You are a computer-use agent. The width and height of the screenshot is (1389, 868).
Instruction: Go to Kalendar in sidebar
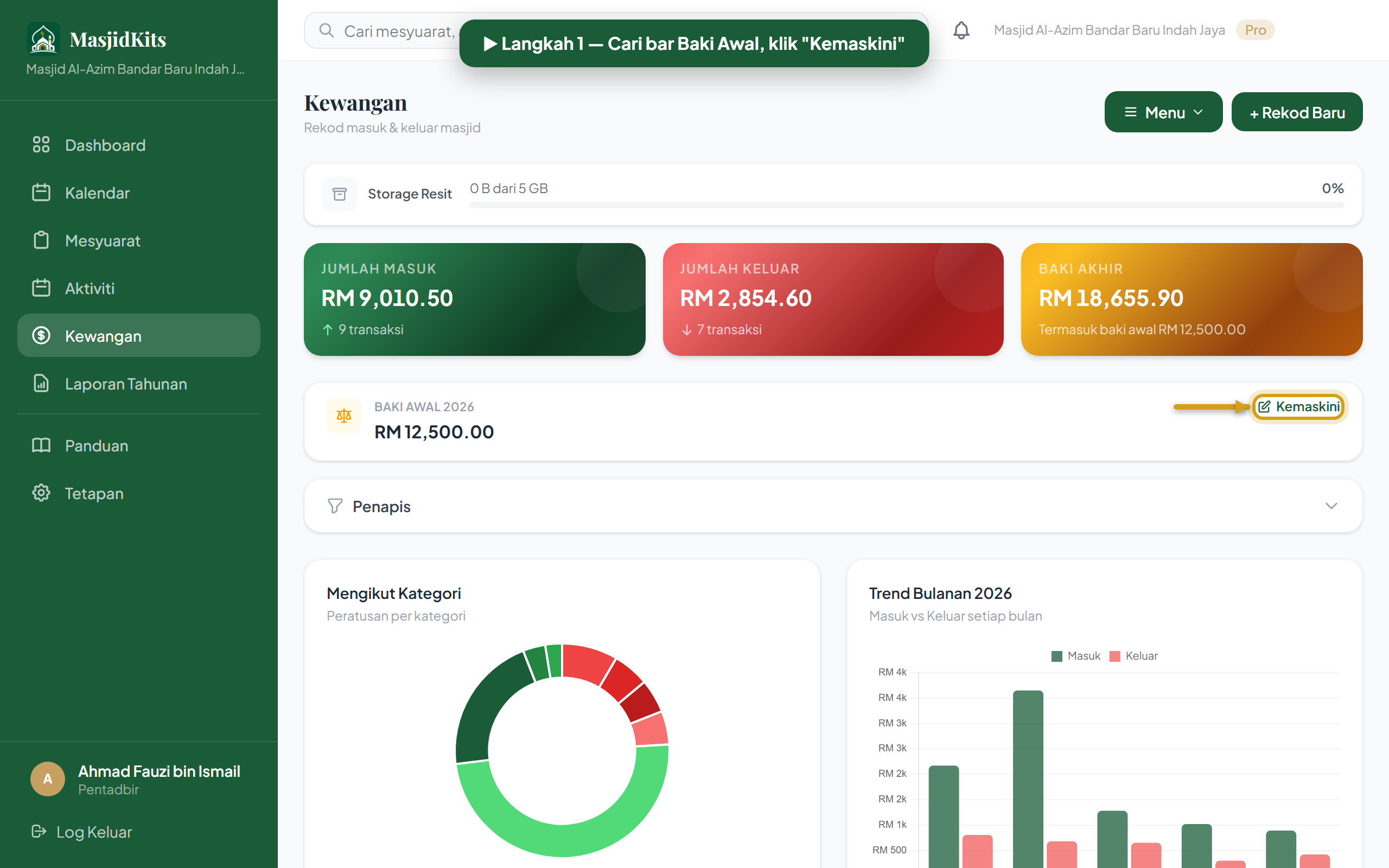point(138,192)
